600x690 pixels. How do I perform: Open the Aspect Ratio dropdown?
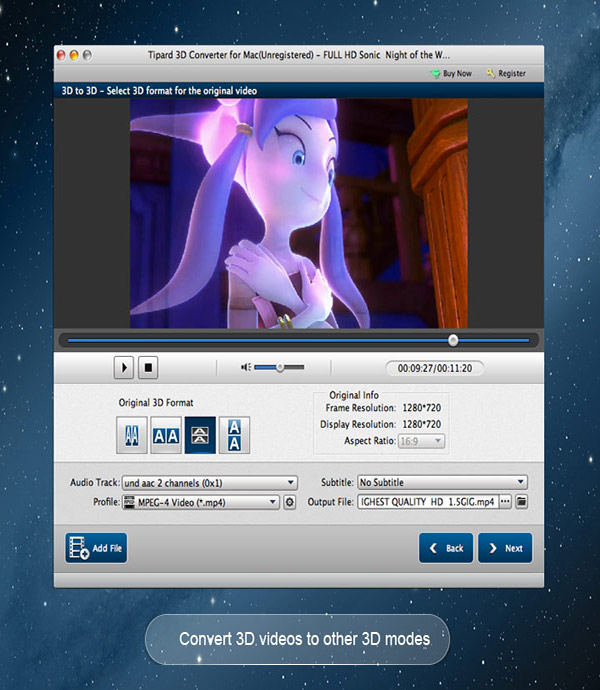point(421,441)
